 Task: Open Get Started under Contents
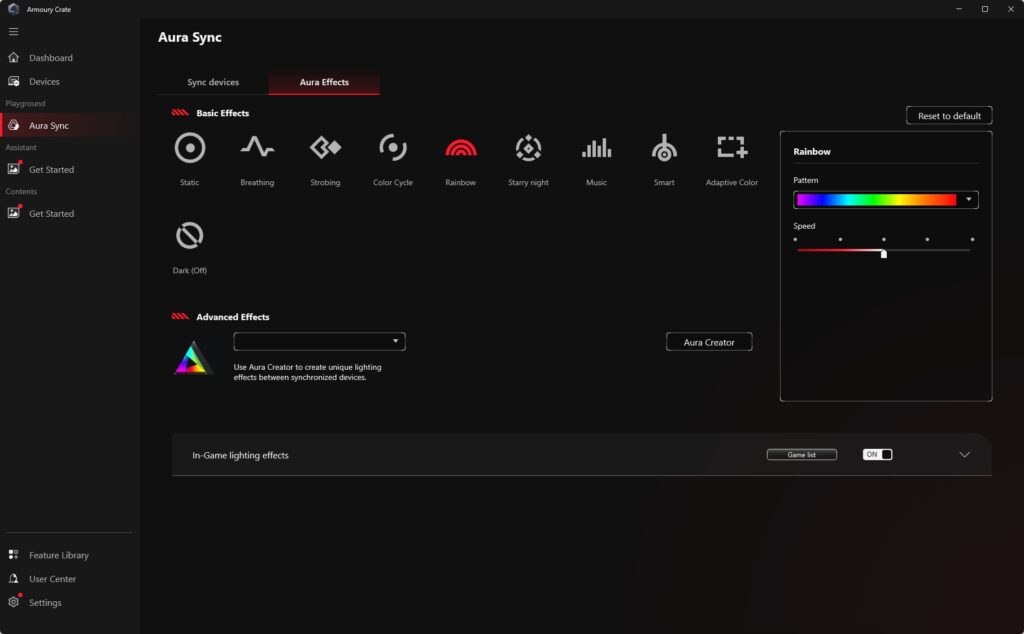(x=52, y=213)
